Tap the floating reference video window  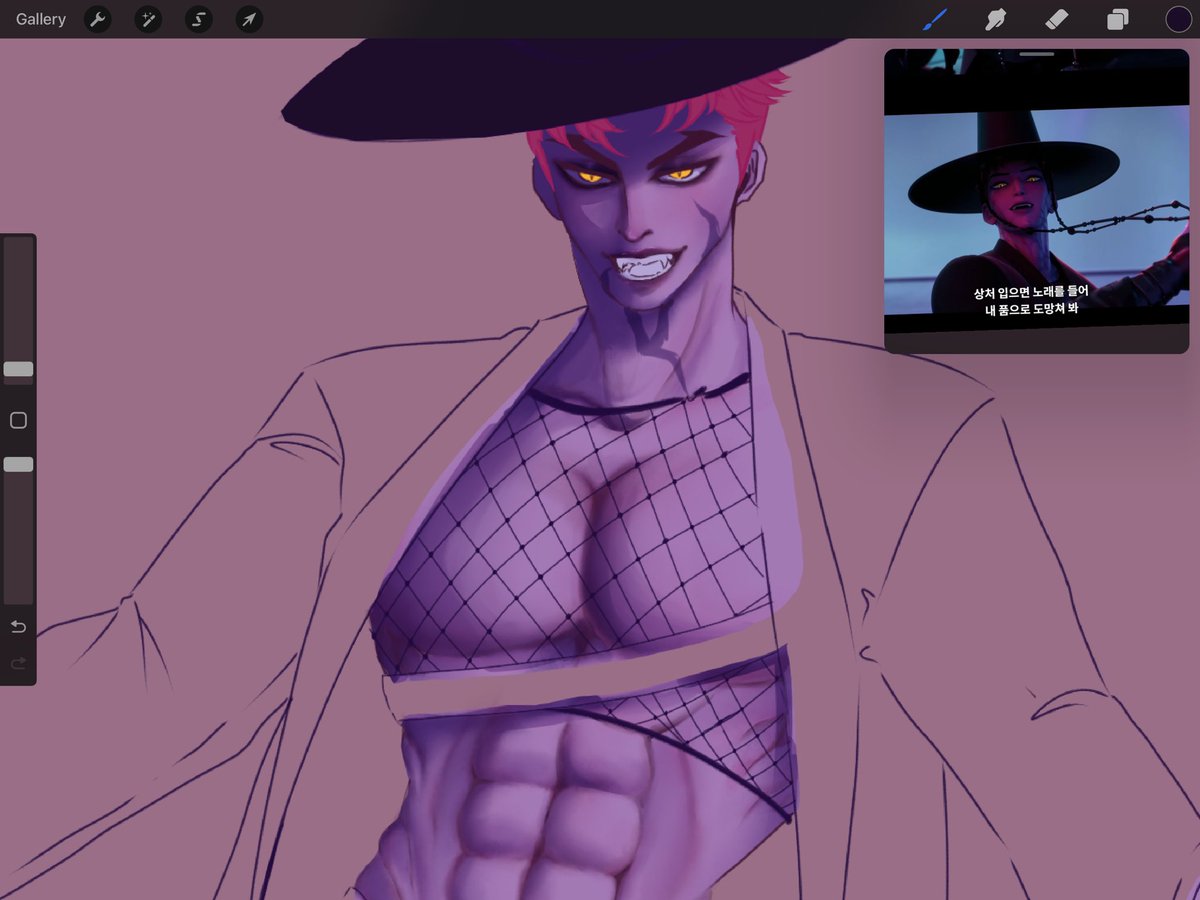[1036, 201]
